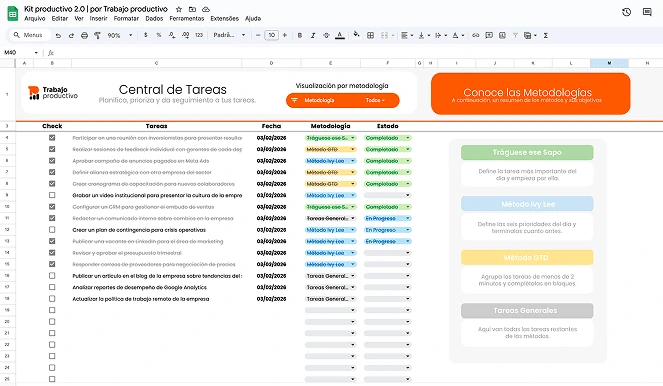
Task: Open the functions sigma menu
Action: pos(546,36)
